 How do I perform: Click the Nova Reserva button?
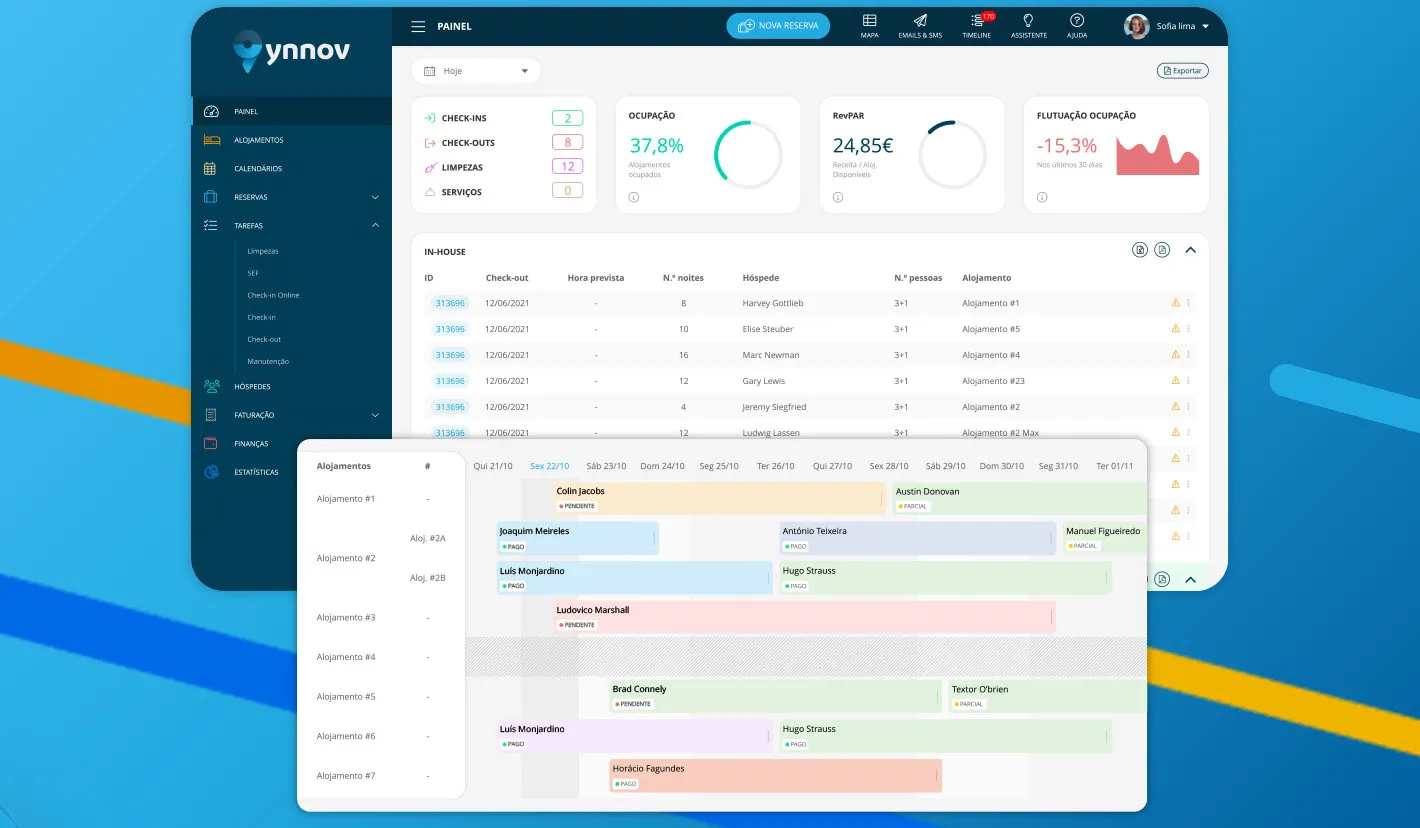click(778, 26)
